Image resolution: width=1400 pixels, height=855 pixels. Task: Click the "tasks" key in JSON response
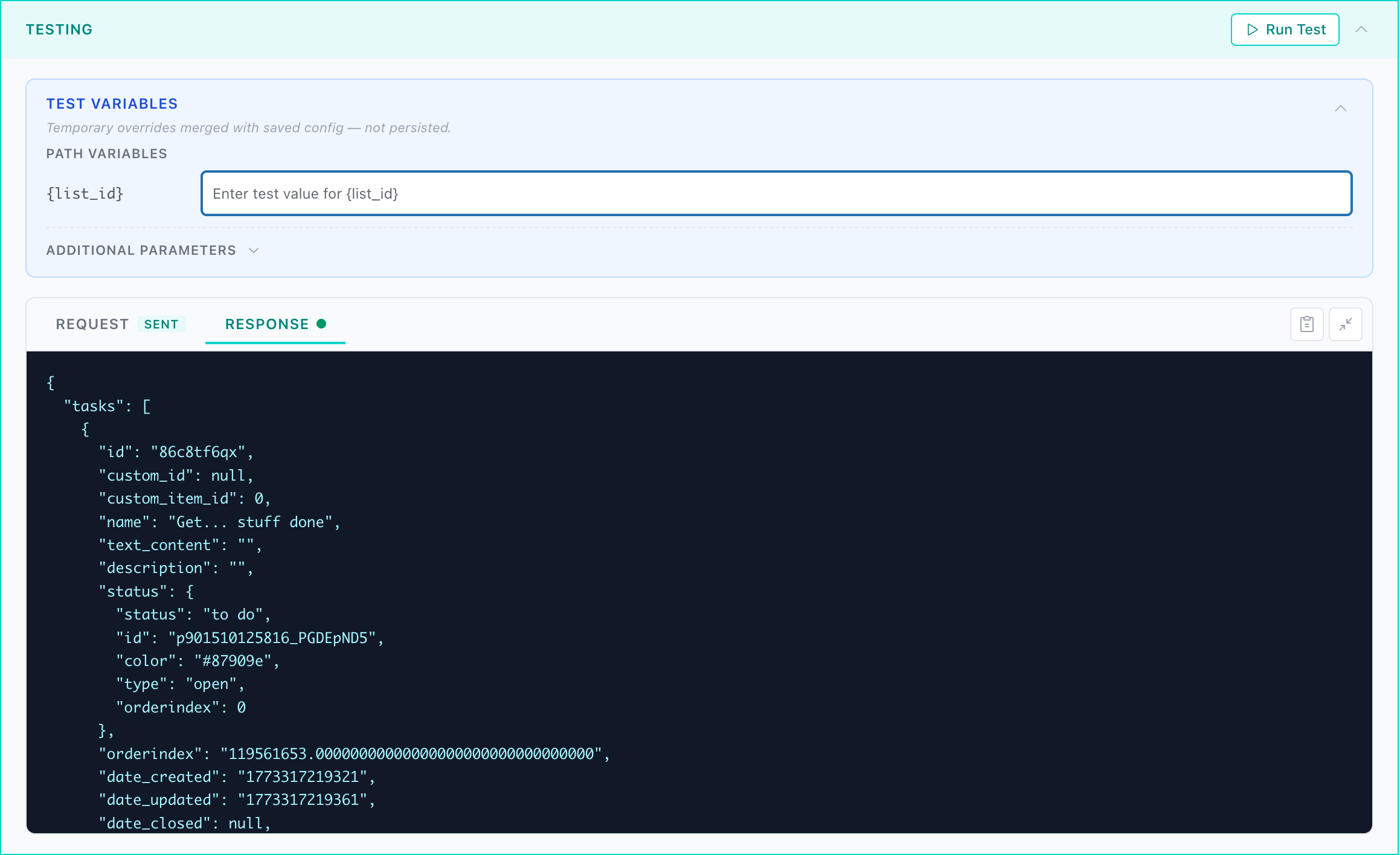click(x=94, y=406)
